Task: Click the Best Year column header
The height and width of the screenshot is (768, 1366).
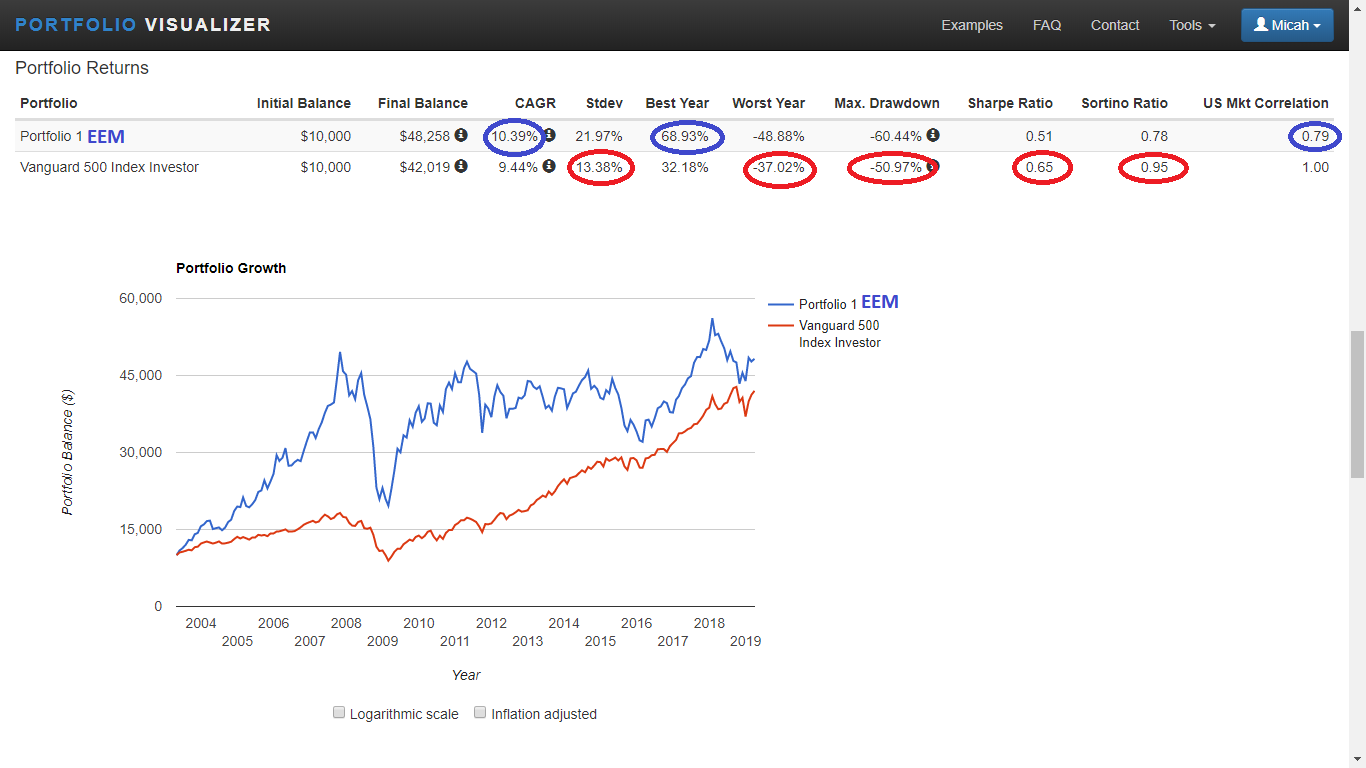Action: click(x=677, y=103)
